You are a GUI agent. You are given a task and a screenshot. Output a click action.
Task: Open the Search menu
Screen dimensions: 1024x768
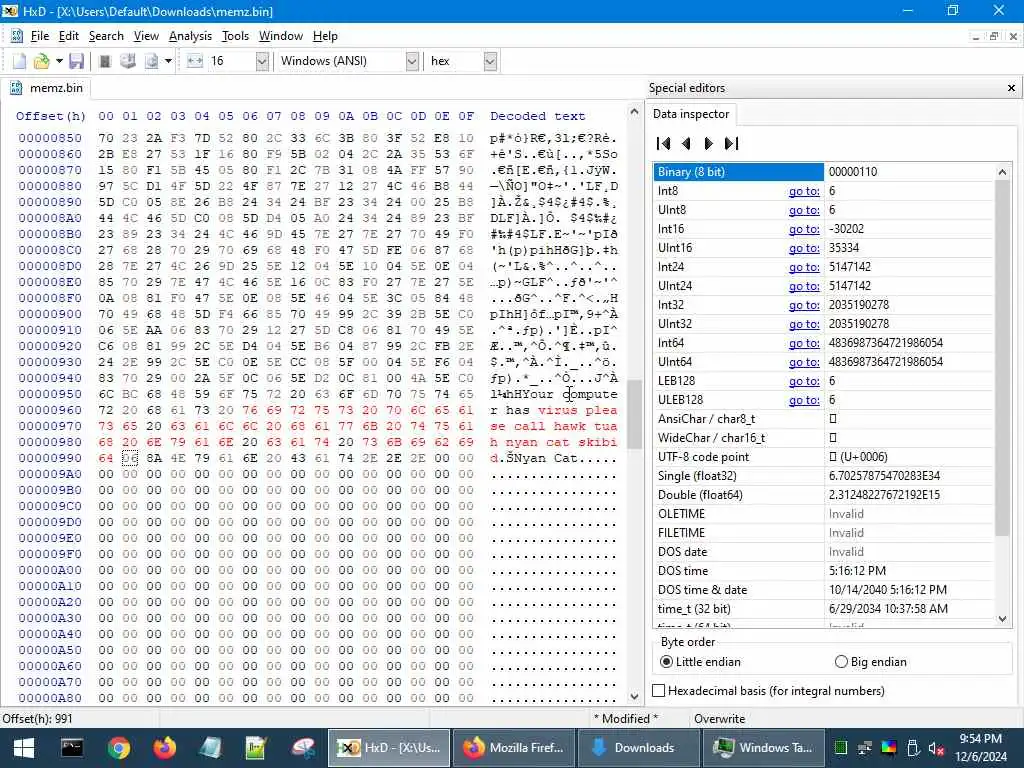pos(106,36)
